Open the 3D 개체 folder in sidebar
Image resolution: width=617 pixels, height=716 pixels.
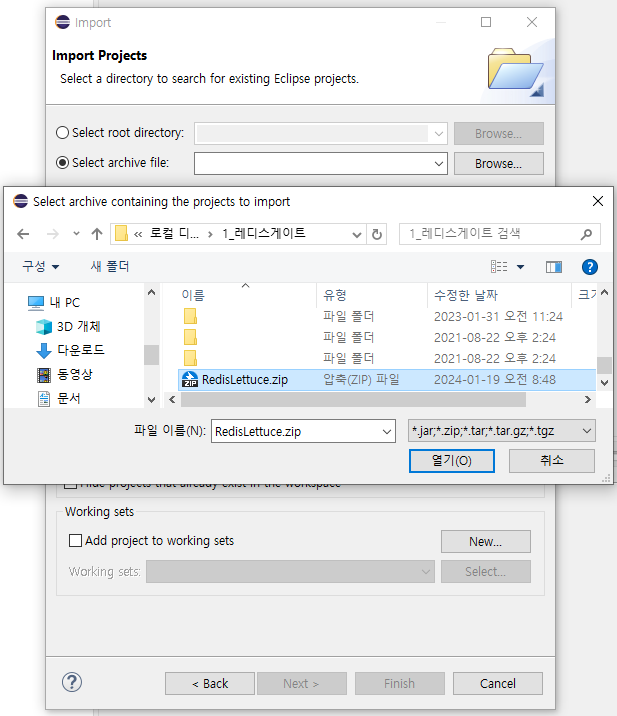(x=78, y=326)
